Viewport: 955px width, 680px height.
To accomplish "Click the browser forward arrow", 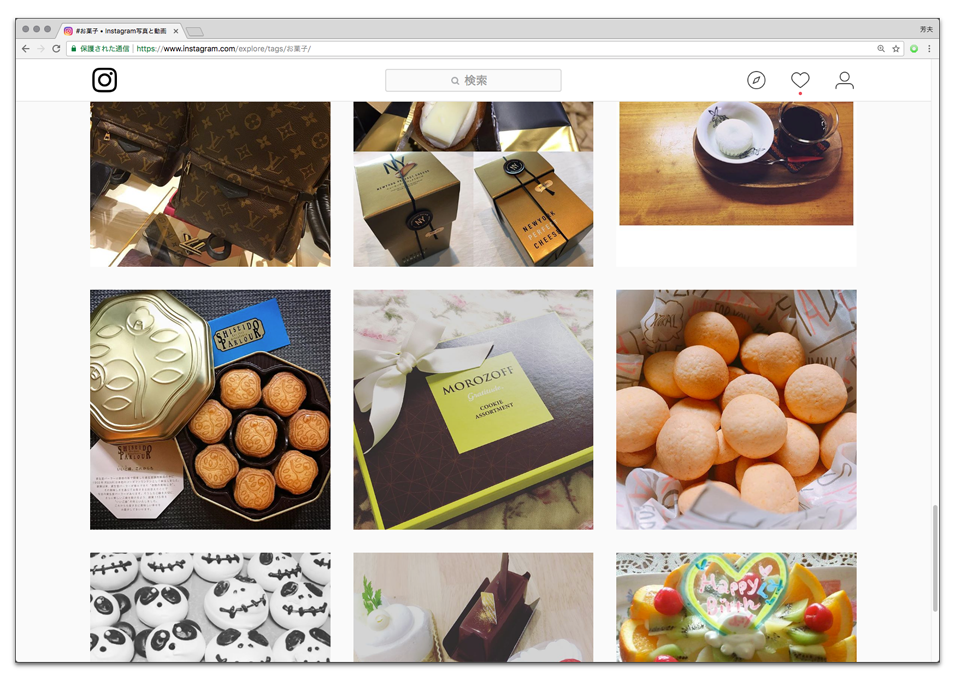I will (x=41, y=49).
